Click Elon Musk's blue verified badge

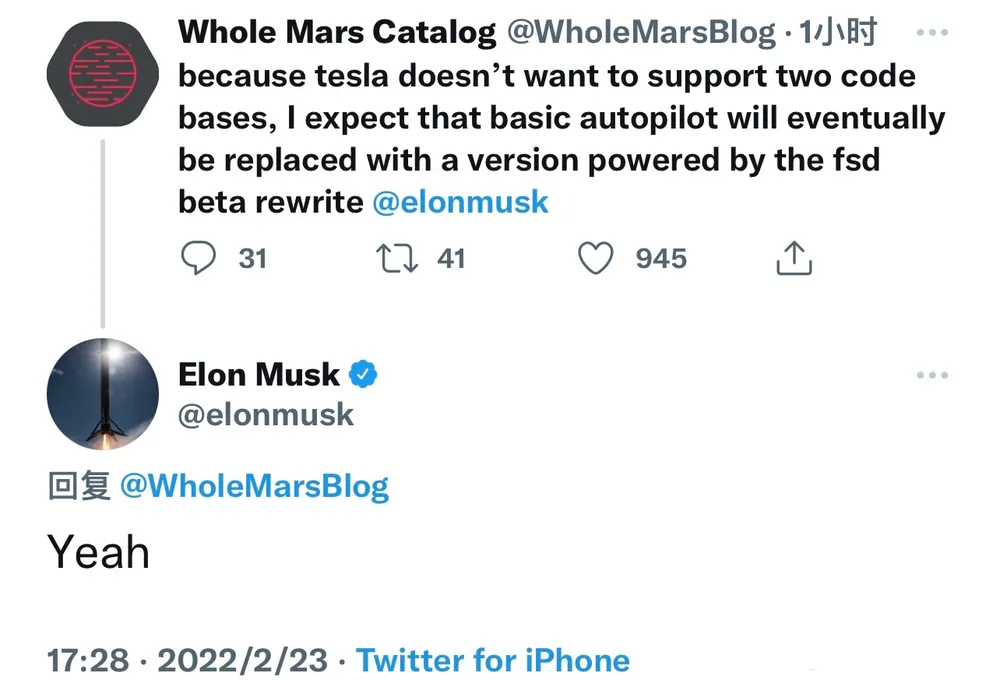(363, 374)
